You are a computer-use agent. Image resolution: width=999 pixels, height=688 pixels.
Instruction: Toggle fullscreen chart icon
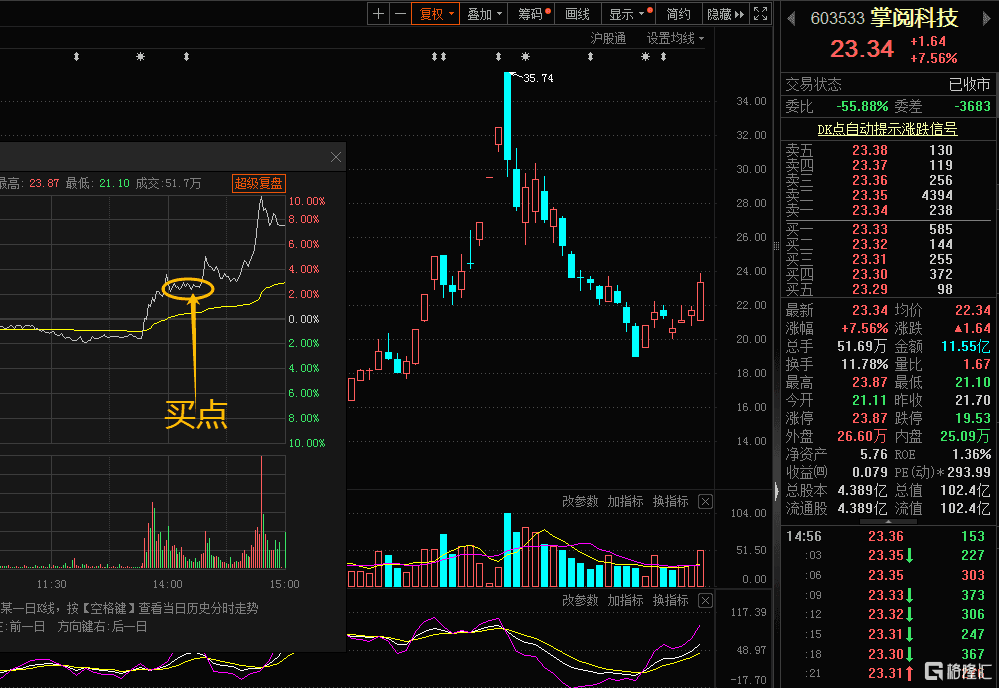761,13
